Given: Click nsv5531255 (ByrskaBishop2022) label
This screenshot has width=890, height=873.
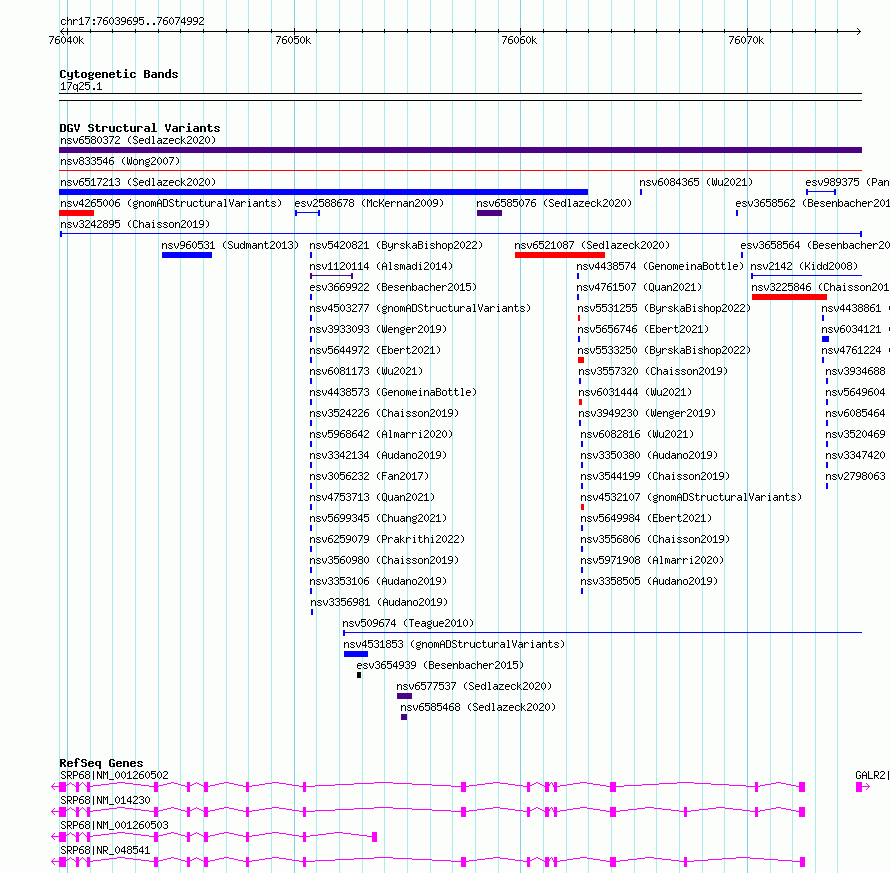Looking at the screenshot, I should pos(664,308).
